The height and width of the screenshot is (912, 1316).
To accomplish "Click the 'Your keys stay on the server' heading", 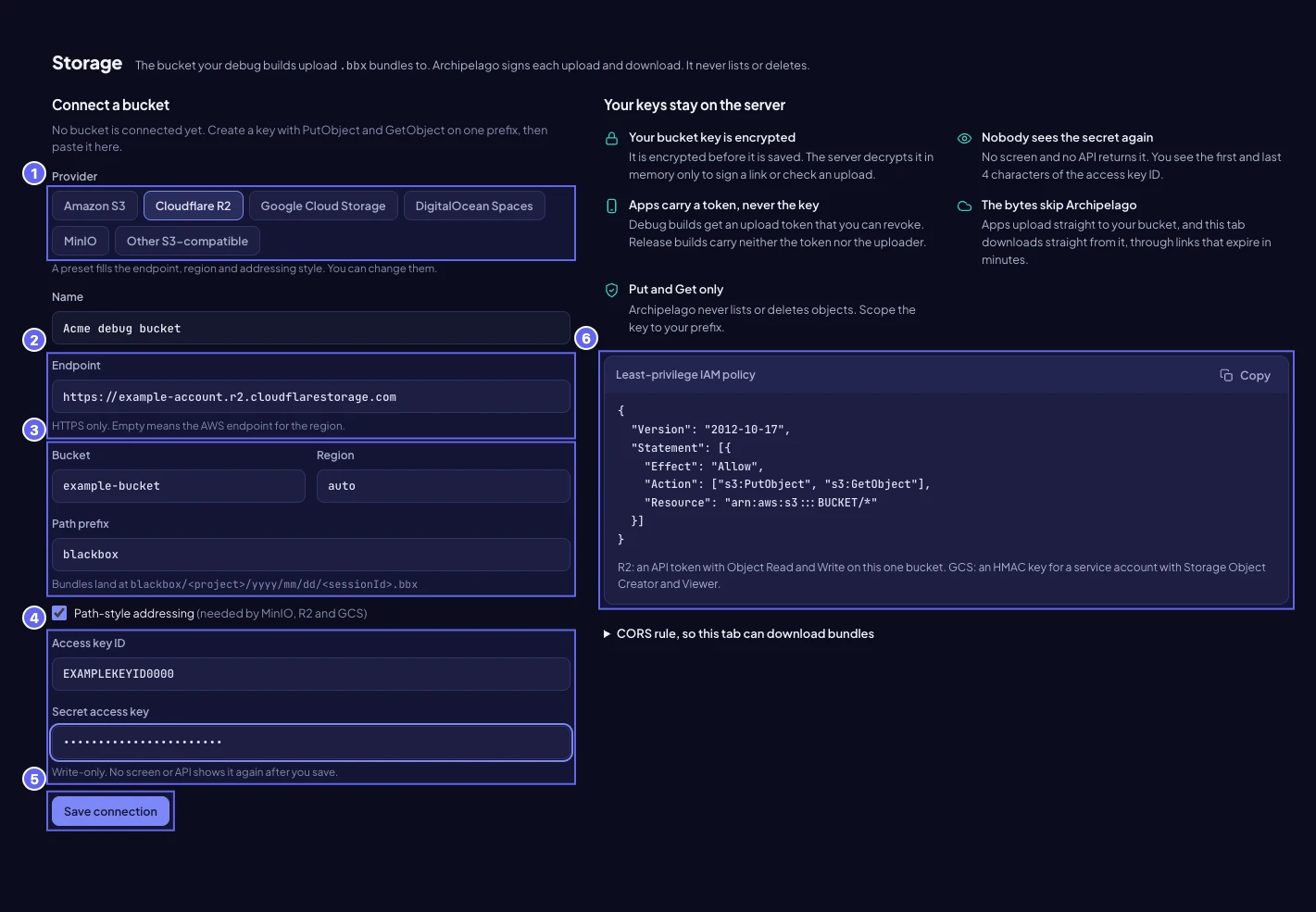I will [695, 106].
